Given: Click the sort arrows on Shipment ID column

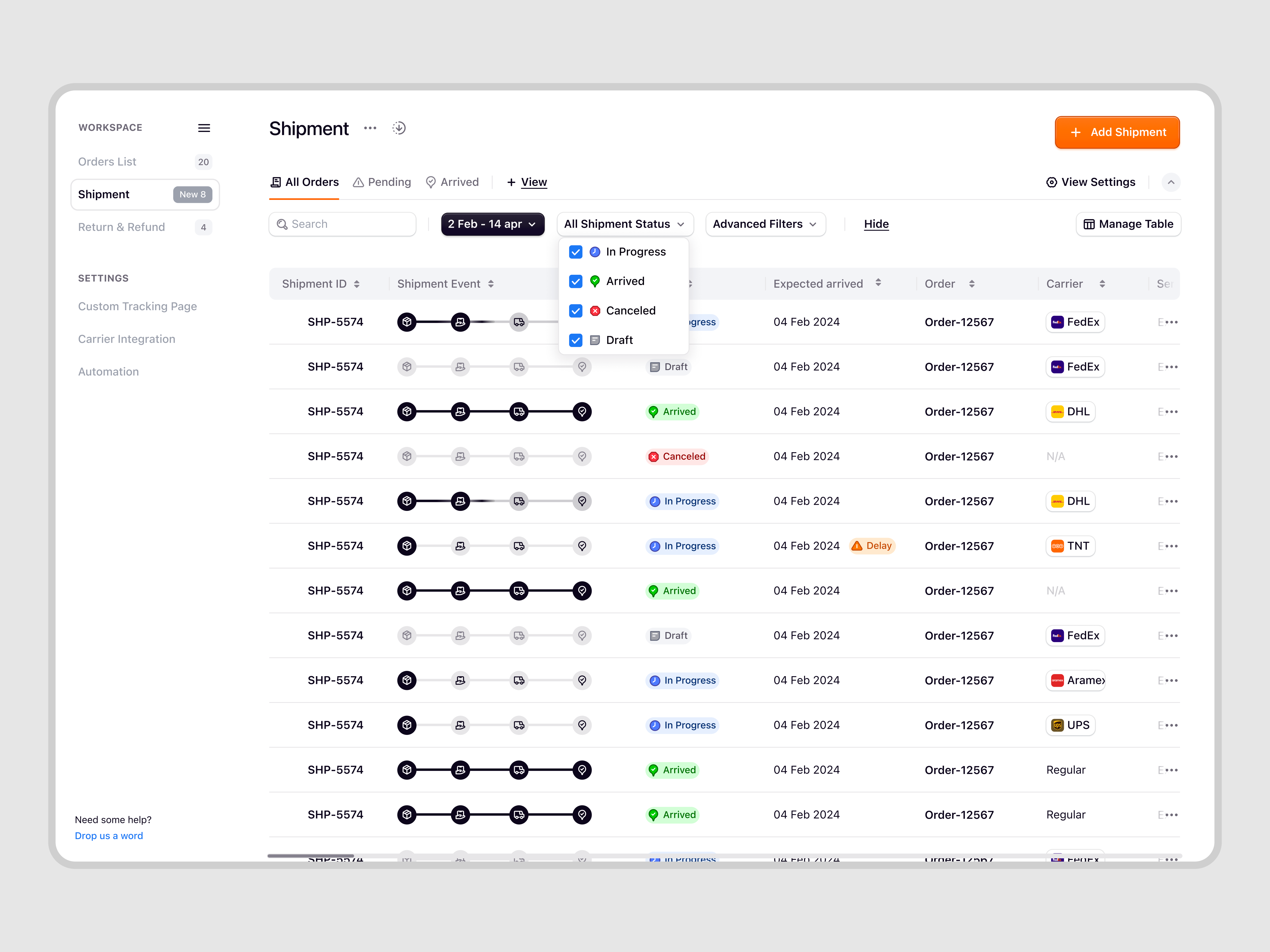Looking at the screenshot, I should pyautogui.click(x=357, y=284).
